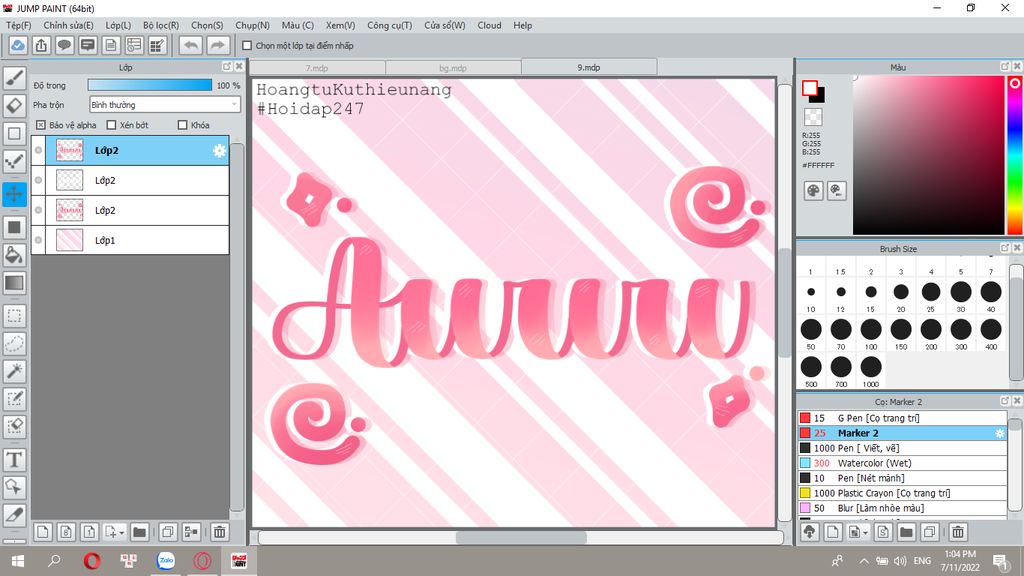The height and width of the screenshot is (576, 1024).
Task: Open Zalo from the taskbar
Action: pyautogui.click(x=166, y=561)
